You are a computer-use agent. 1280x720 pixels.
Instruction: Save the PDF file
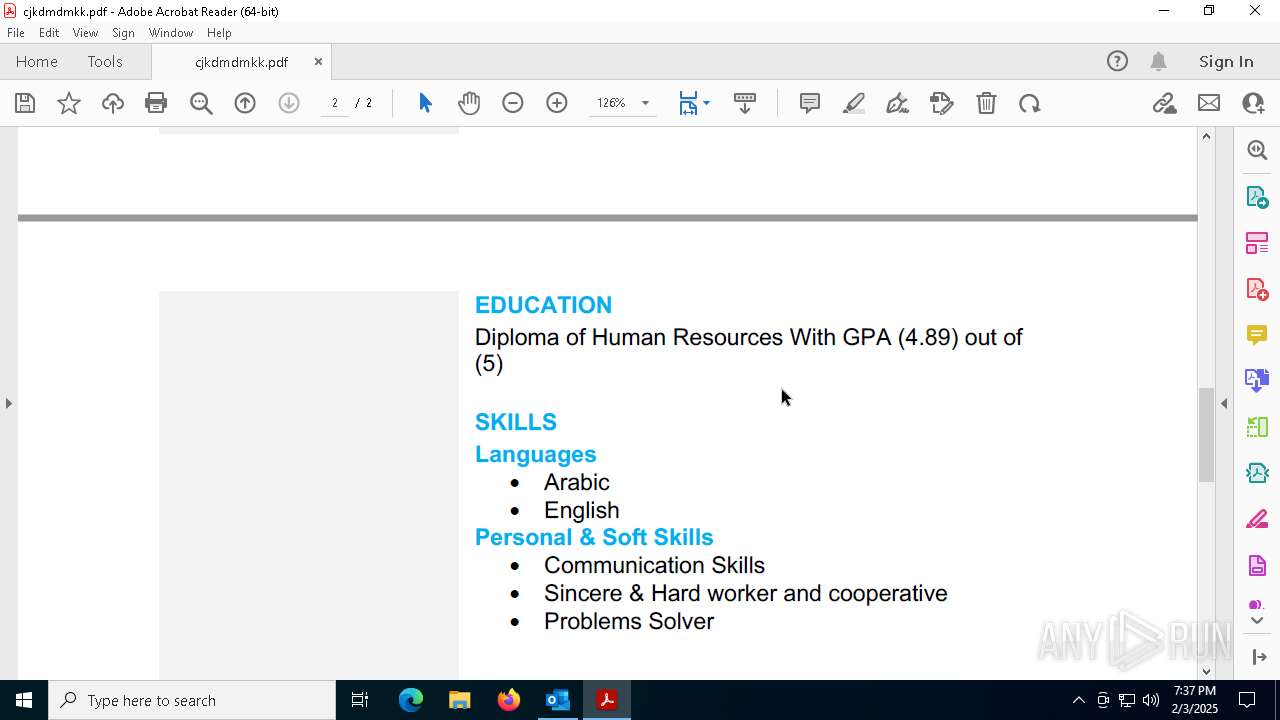click(x=25, y=103)
